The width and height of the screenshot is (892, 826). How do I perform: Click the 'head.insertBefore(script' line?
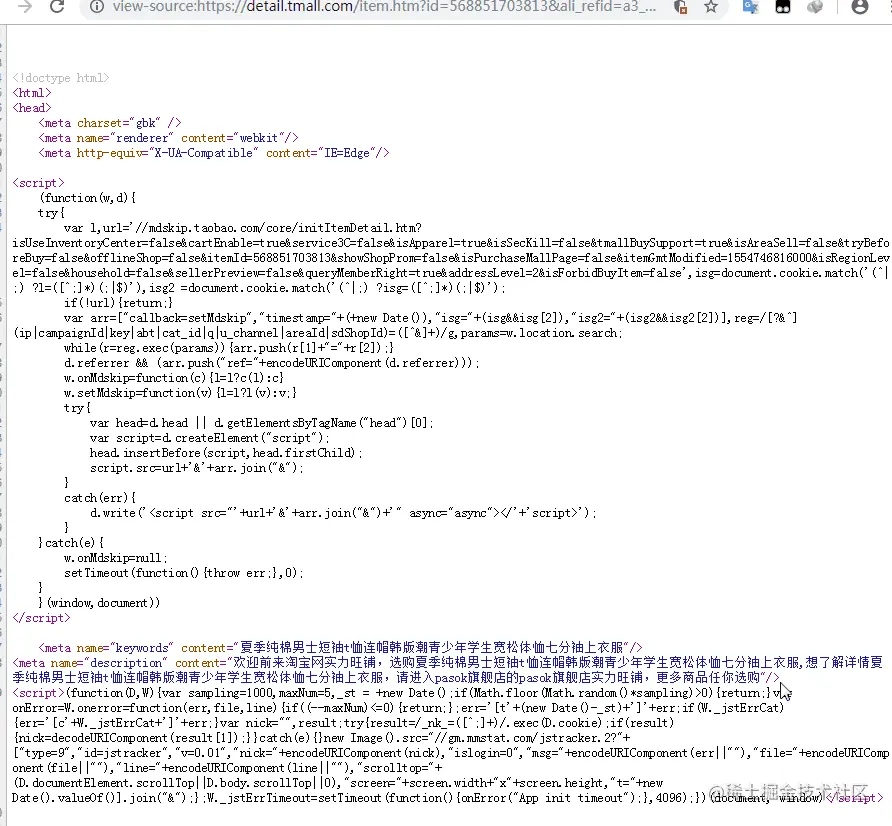[226, 453]
